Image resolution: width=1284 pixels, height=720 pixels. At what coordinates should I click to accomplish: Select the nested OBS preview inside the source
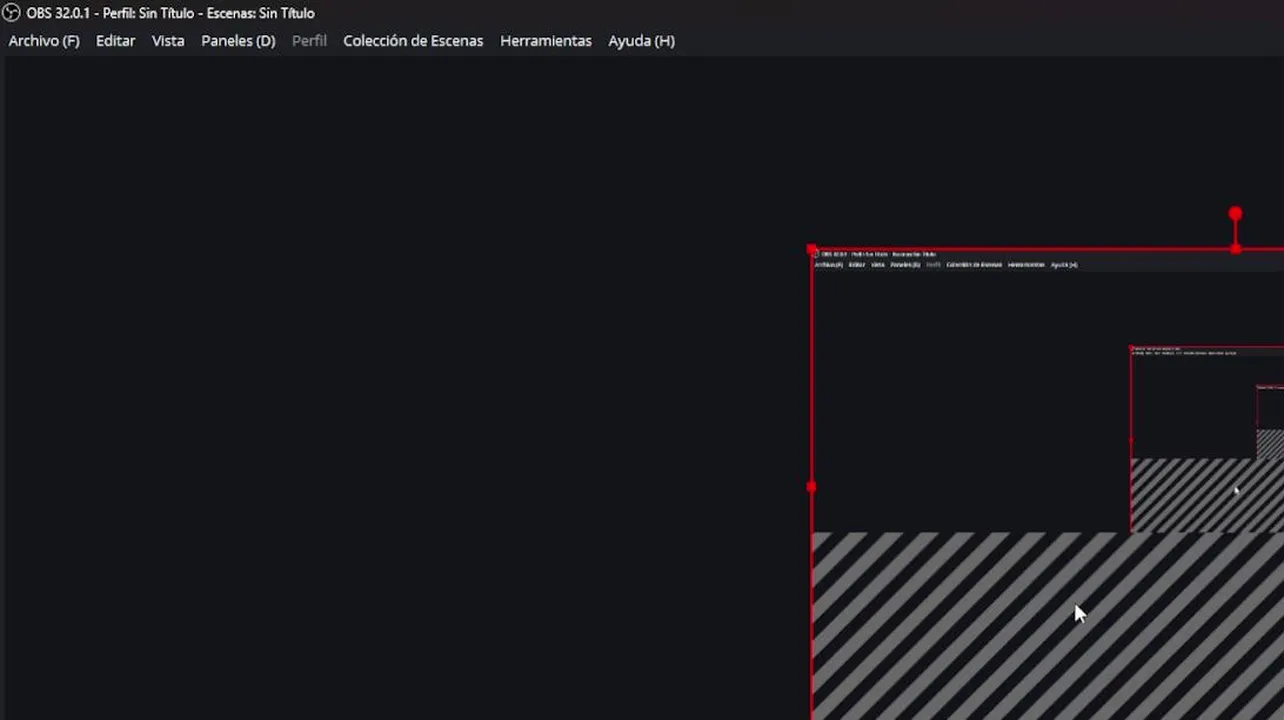click(x=1207, y=439)
